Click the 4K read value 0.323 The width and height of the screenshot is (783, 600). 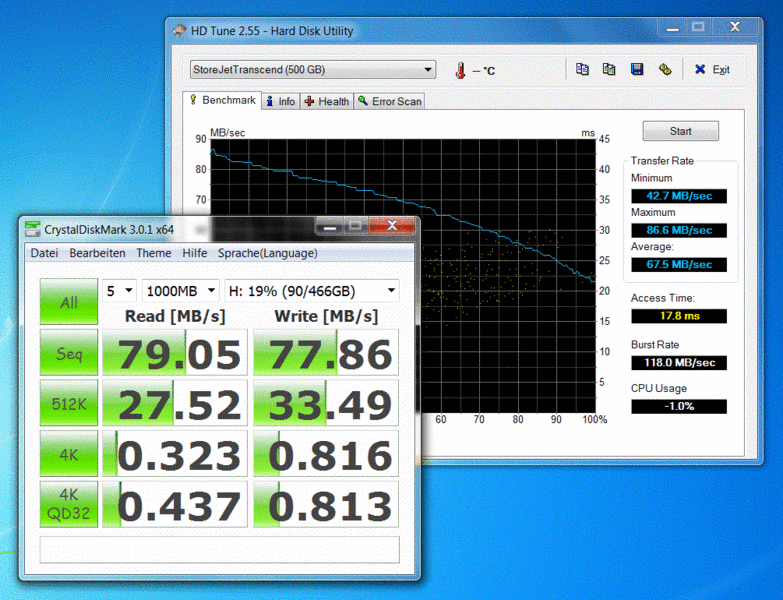point(175,454)
